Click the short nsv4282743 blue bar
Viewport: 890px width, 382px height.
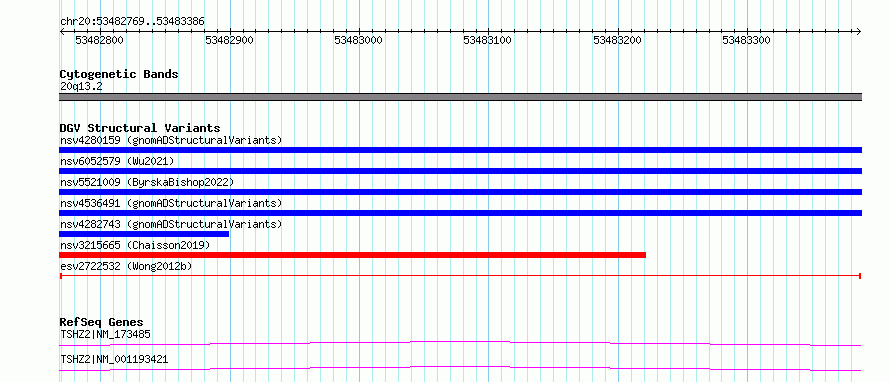pos(144,234)
